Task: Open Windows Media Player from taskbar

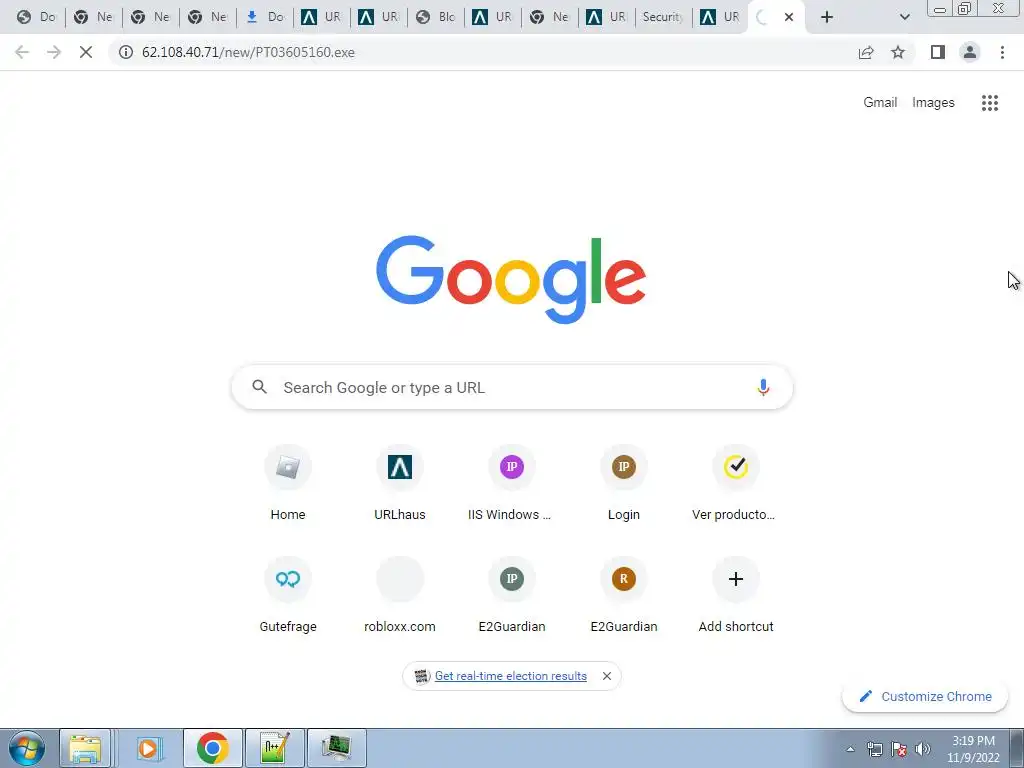Action: point(148,748)
